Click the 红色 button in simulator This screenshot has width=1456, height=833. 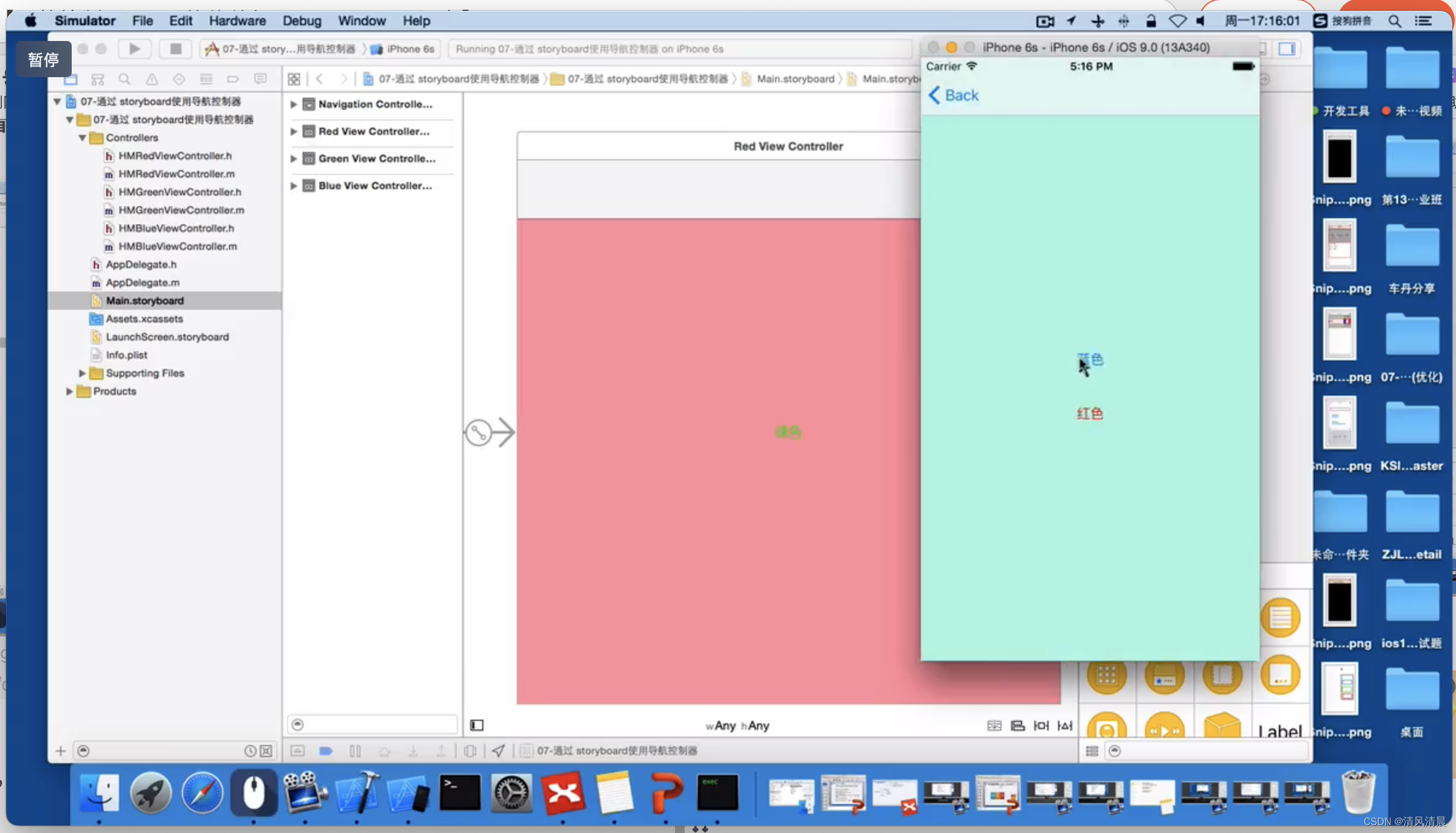1089,413
